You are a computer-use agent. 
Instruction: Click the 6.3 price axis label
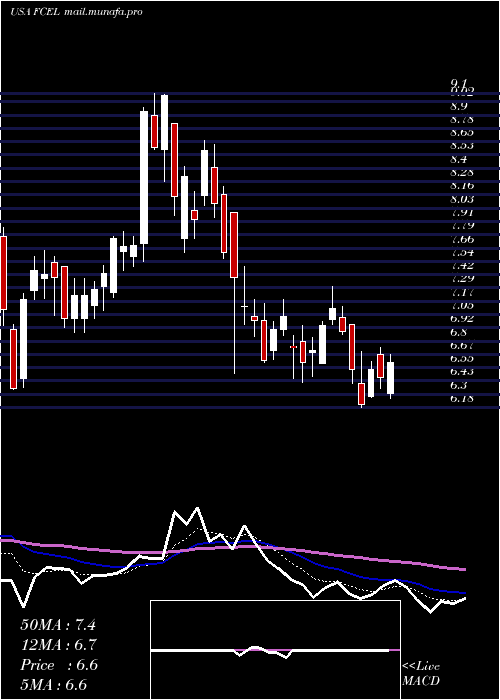pos(459,385)
